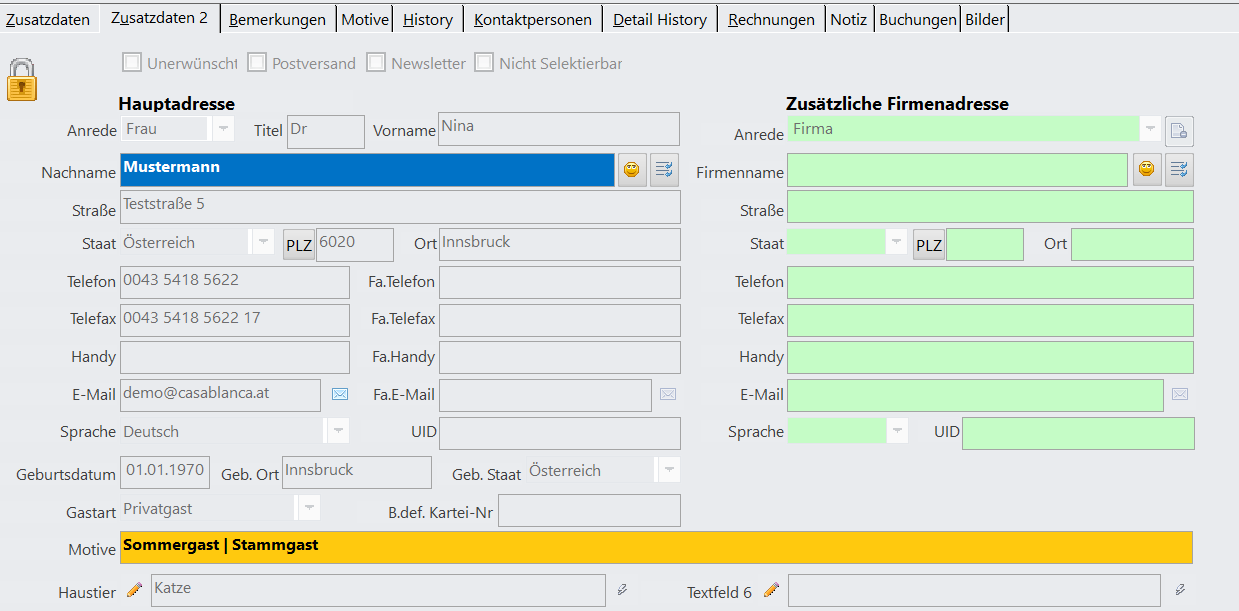This screenshot has height=611, width=1239.
Task: Open the Gastart dropdown showing Privatgast
Action: [309, 508]
